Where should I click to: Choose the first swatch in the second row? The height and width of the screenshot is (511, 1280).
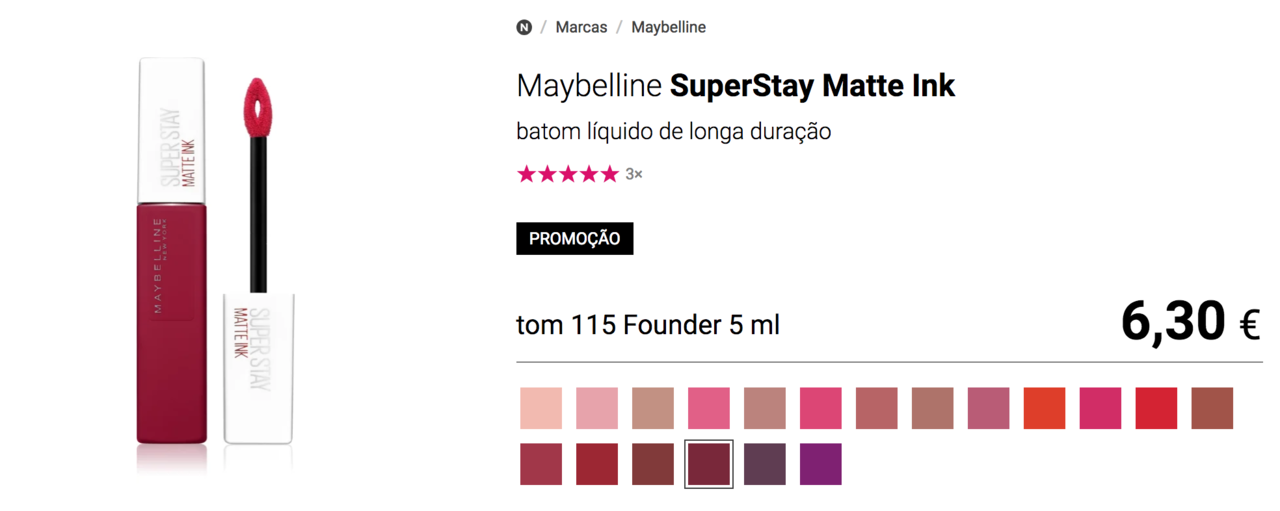click(x=541, y=464)
